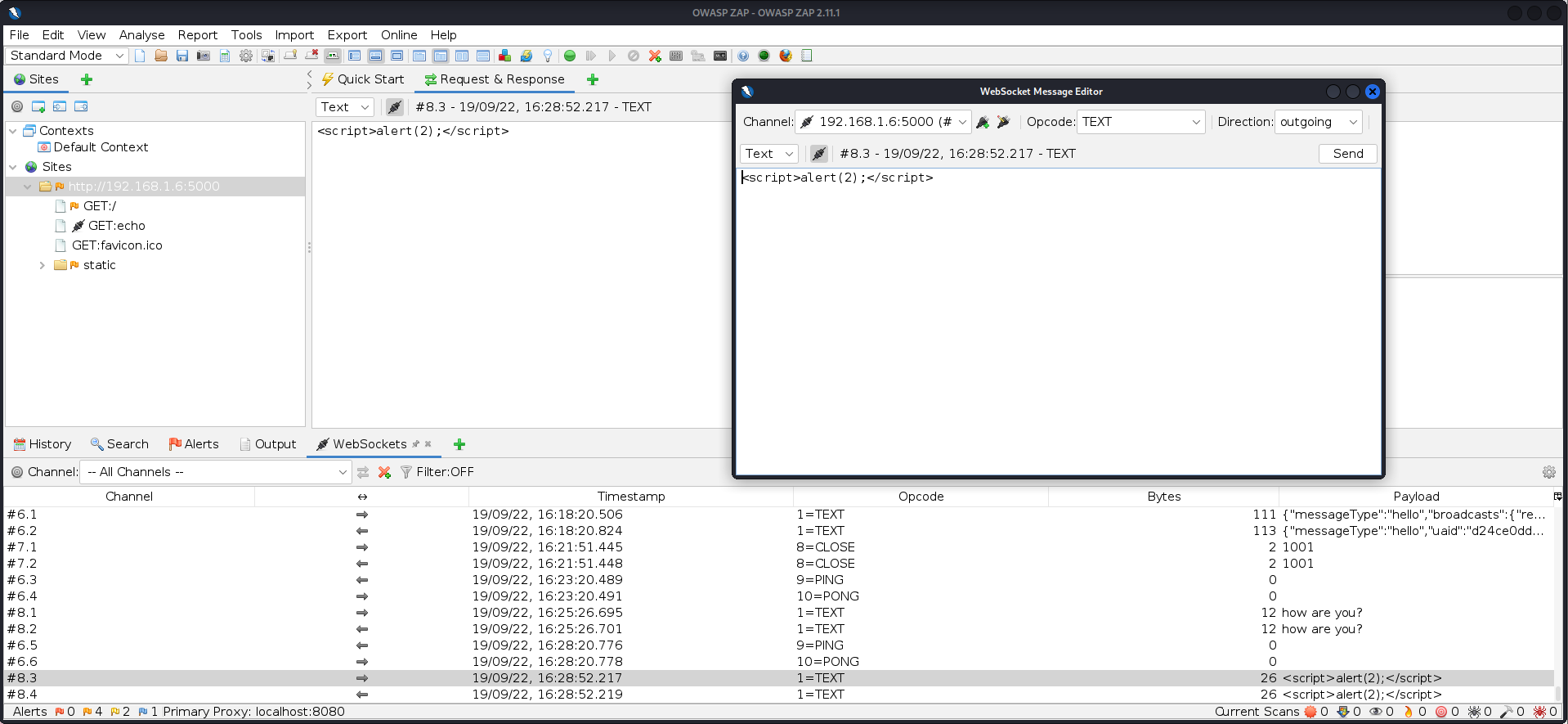1568x724 pixels.
Task: Toggle the Filter:OFF WebSocket filter
Action: click(x=437, y=472)
